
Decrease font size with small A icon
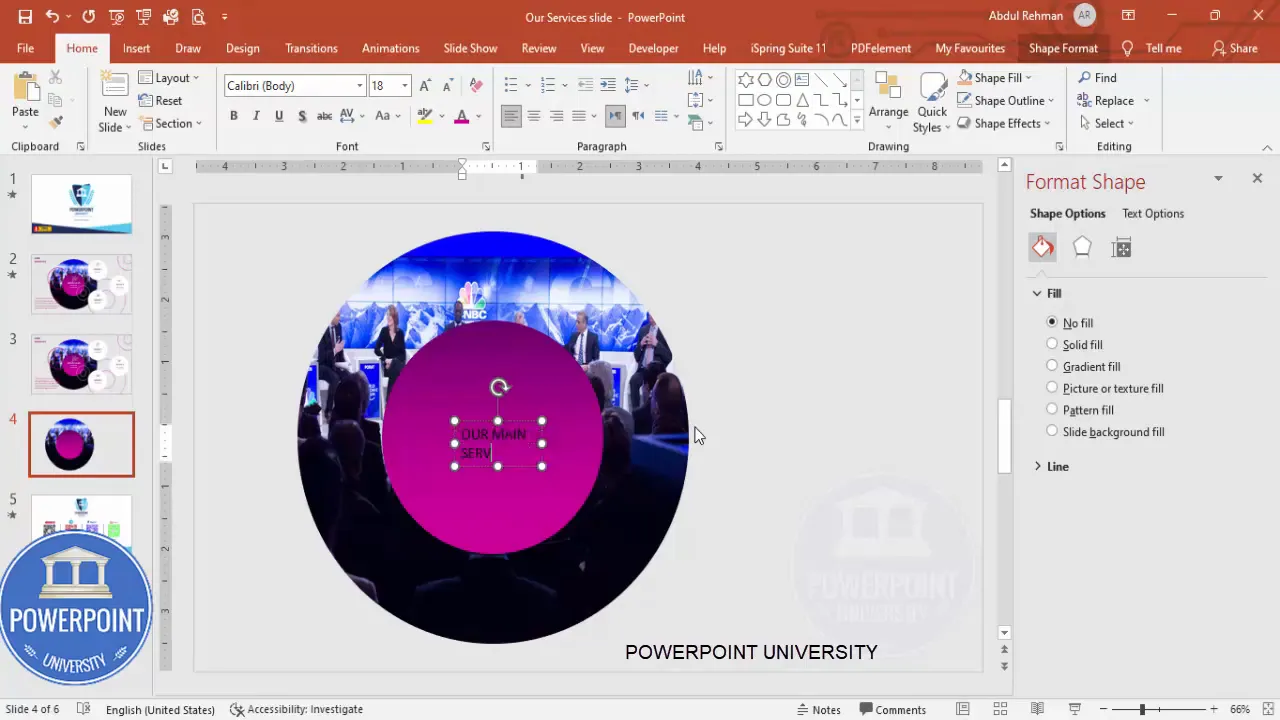click(x=448, y=86)
